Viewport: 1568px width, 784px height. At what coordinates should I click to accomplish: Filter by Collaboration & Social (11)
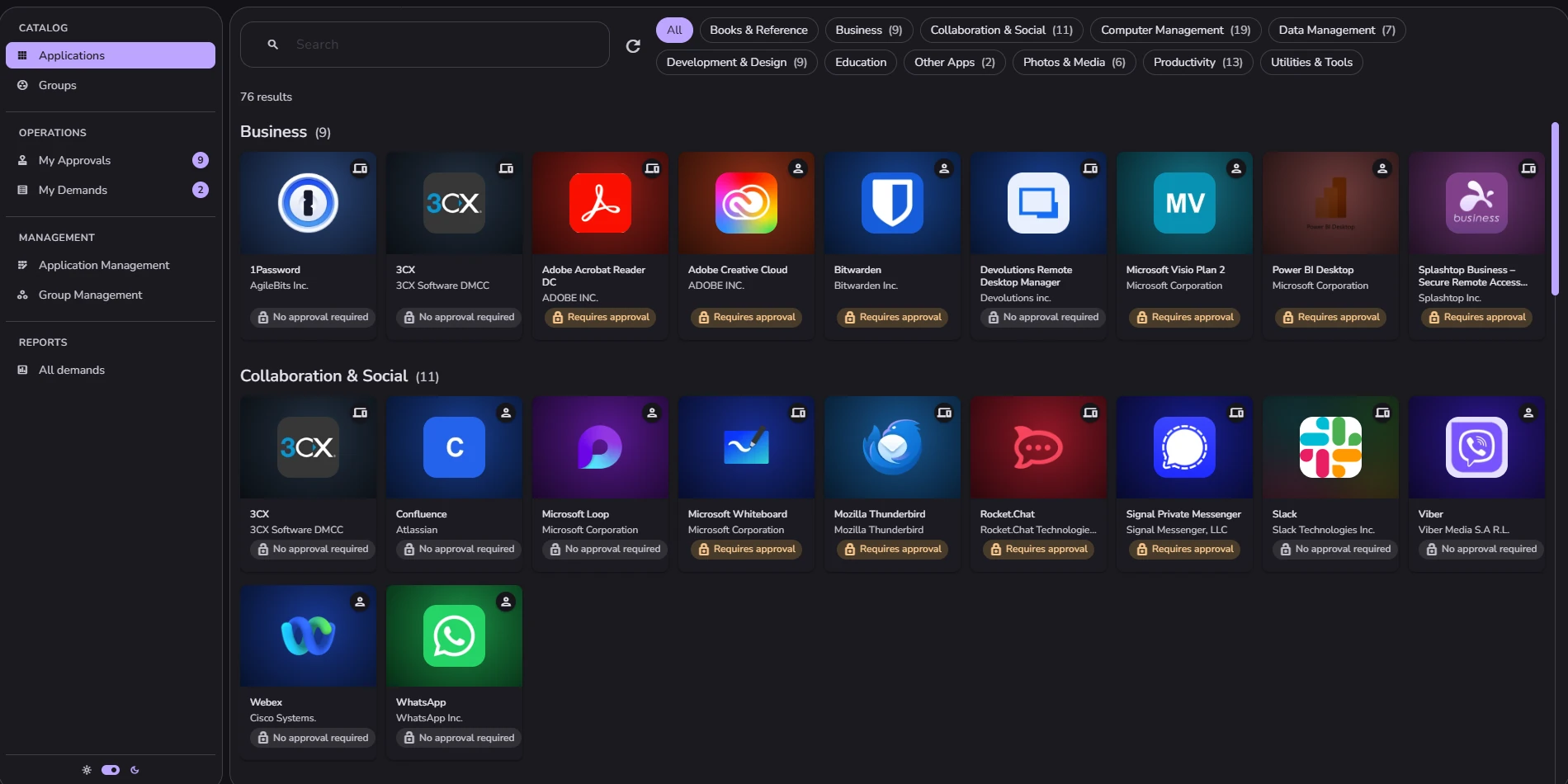pyautogui.click(x=1001, y=30)
